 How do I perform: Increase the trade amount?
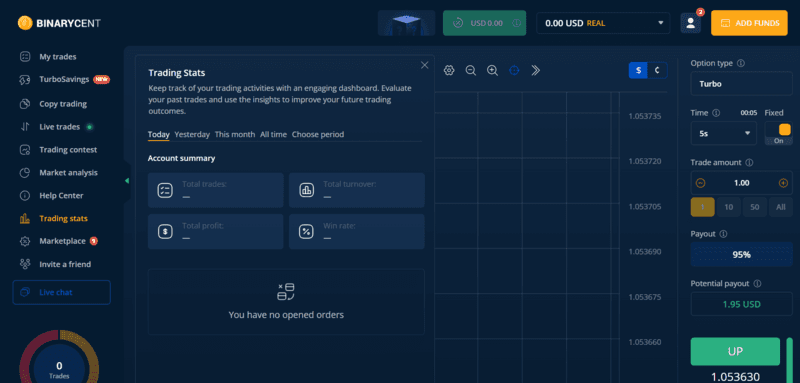(783, 183)
